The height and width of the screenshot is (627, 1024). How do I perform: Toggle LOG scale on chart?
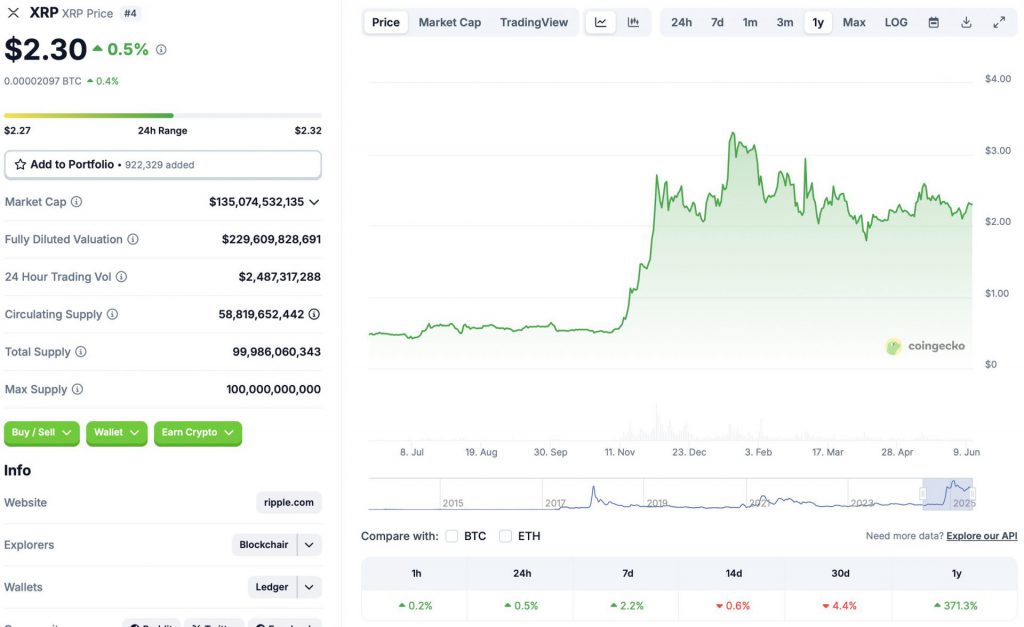[x=896, y=22]
